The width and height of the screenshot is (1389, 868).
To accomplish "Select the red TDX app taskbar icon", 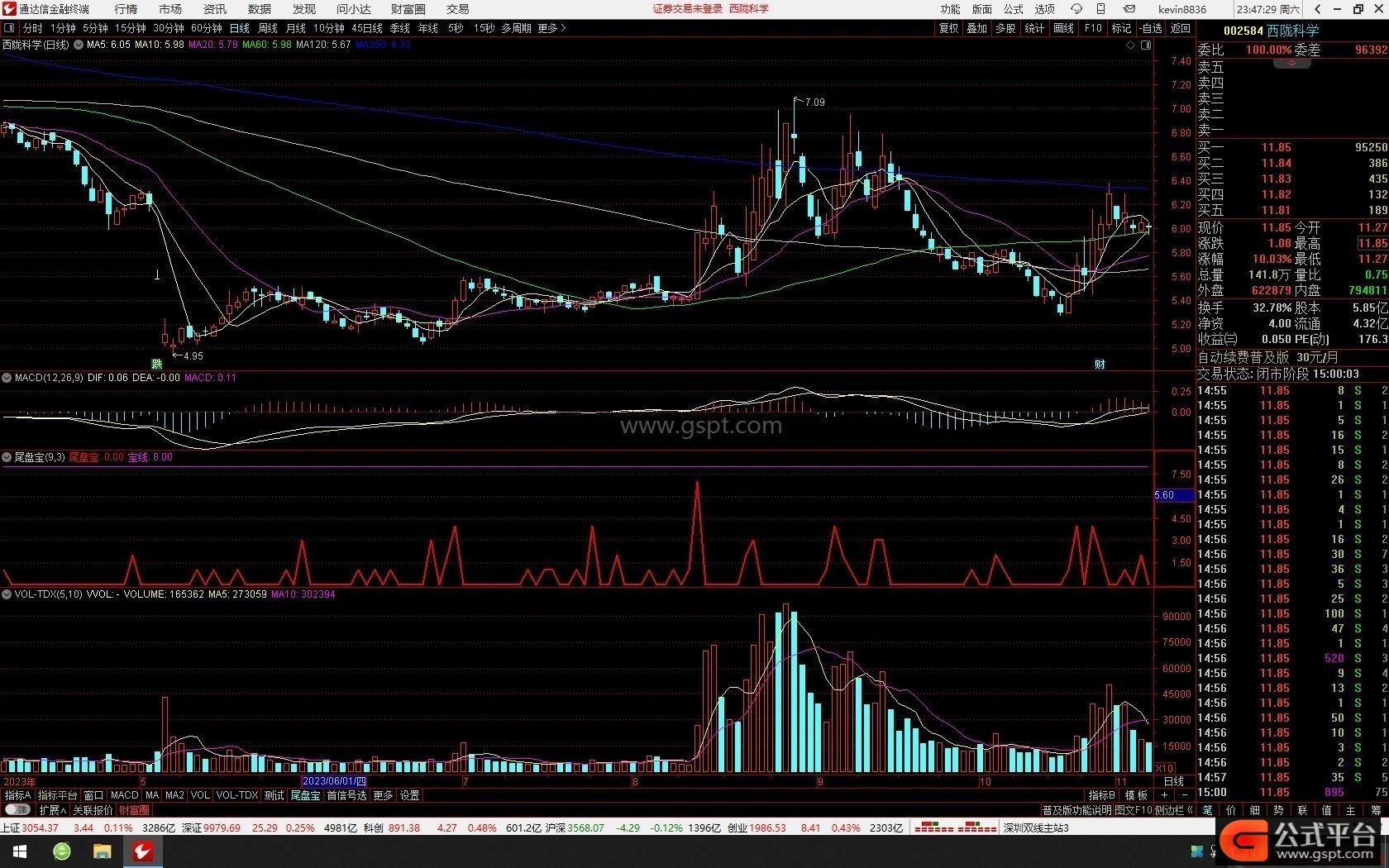I will [142, 851].
